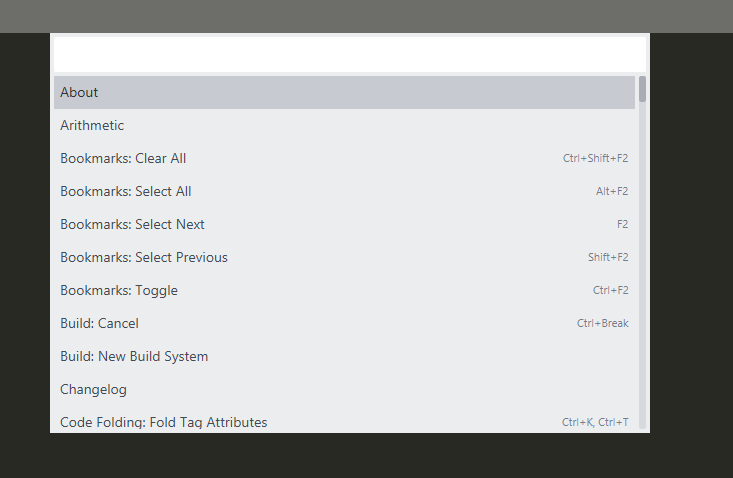Pick Bookmarks: Select Previous
The width and height of the screenshot is (733, 478).
point(144,257)
